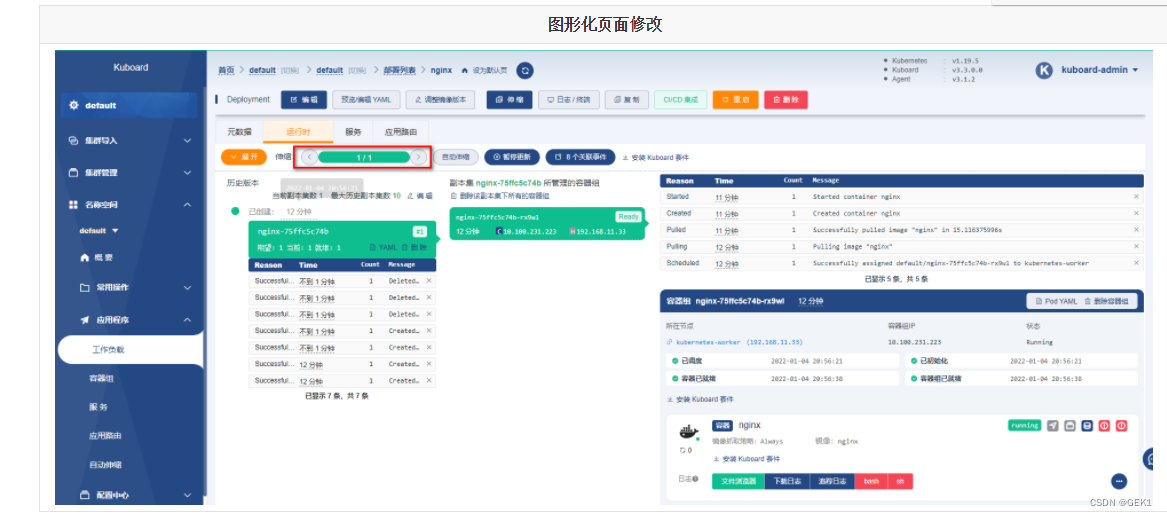Expand the 配置中心 menu chevron
This screenshot has height=516, width=1167.
coord(187,494)
